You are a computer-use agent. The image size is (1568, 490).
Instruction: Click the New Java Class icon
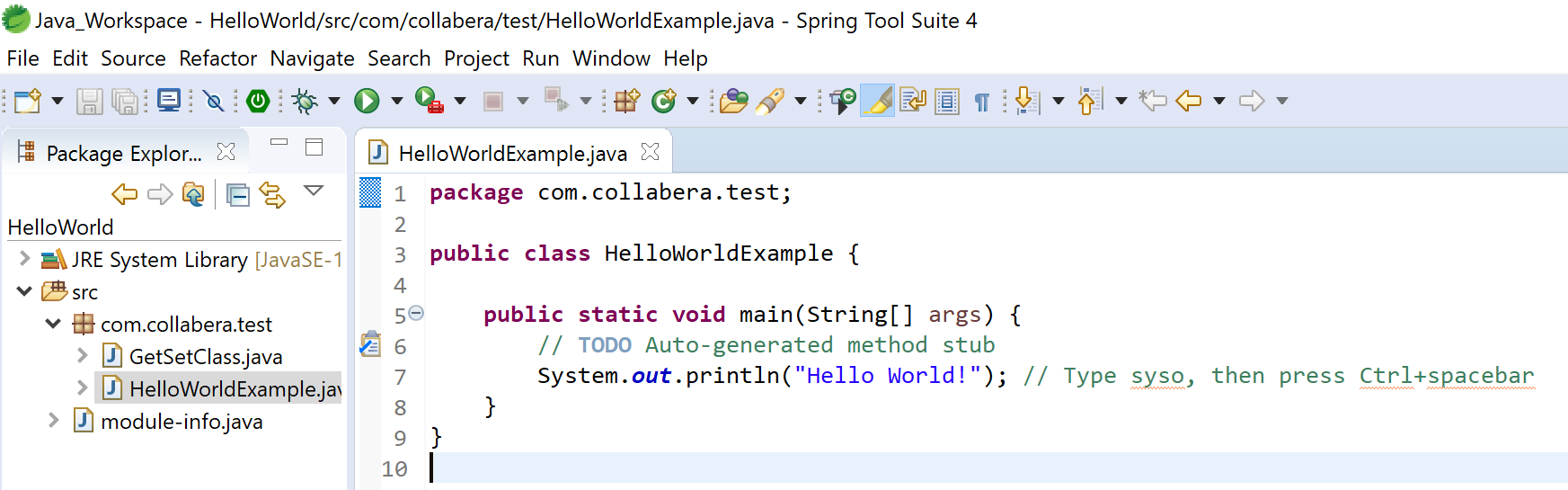[x=664, y=101]
